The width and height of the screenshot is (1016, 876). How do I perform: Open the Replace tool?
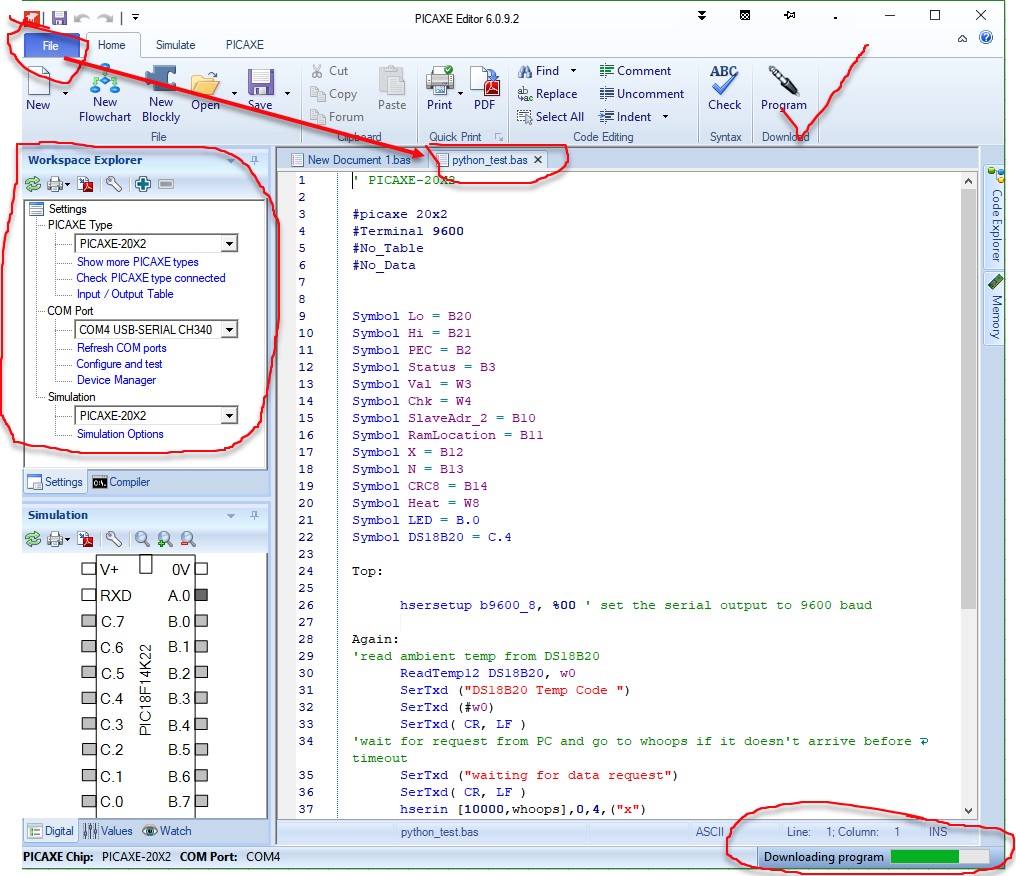[x=548, y=94]
